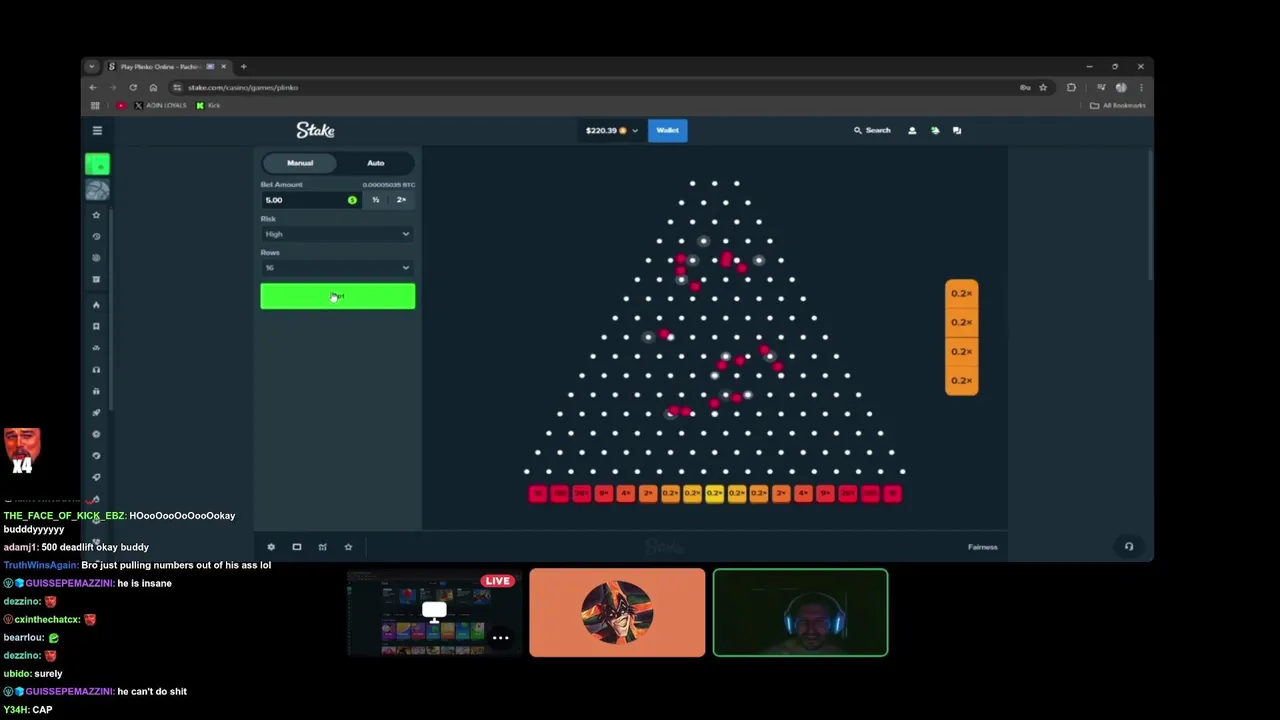Click the browser address bar URL
Viewport: 1280px width, 720px height.
click(243, 87)
